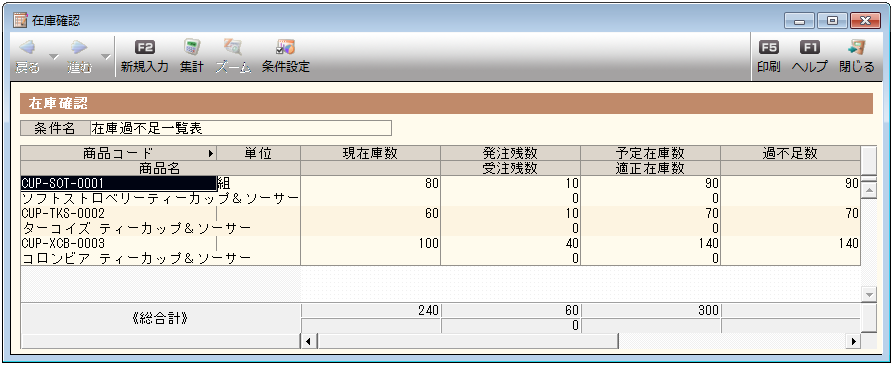Click the 進む forward arrow icon

pyautogui.click(x=79, y=47)
